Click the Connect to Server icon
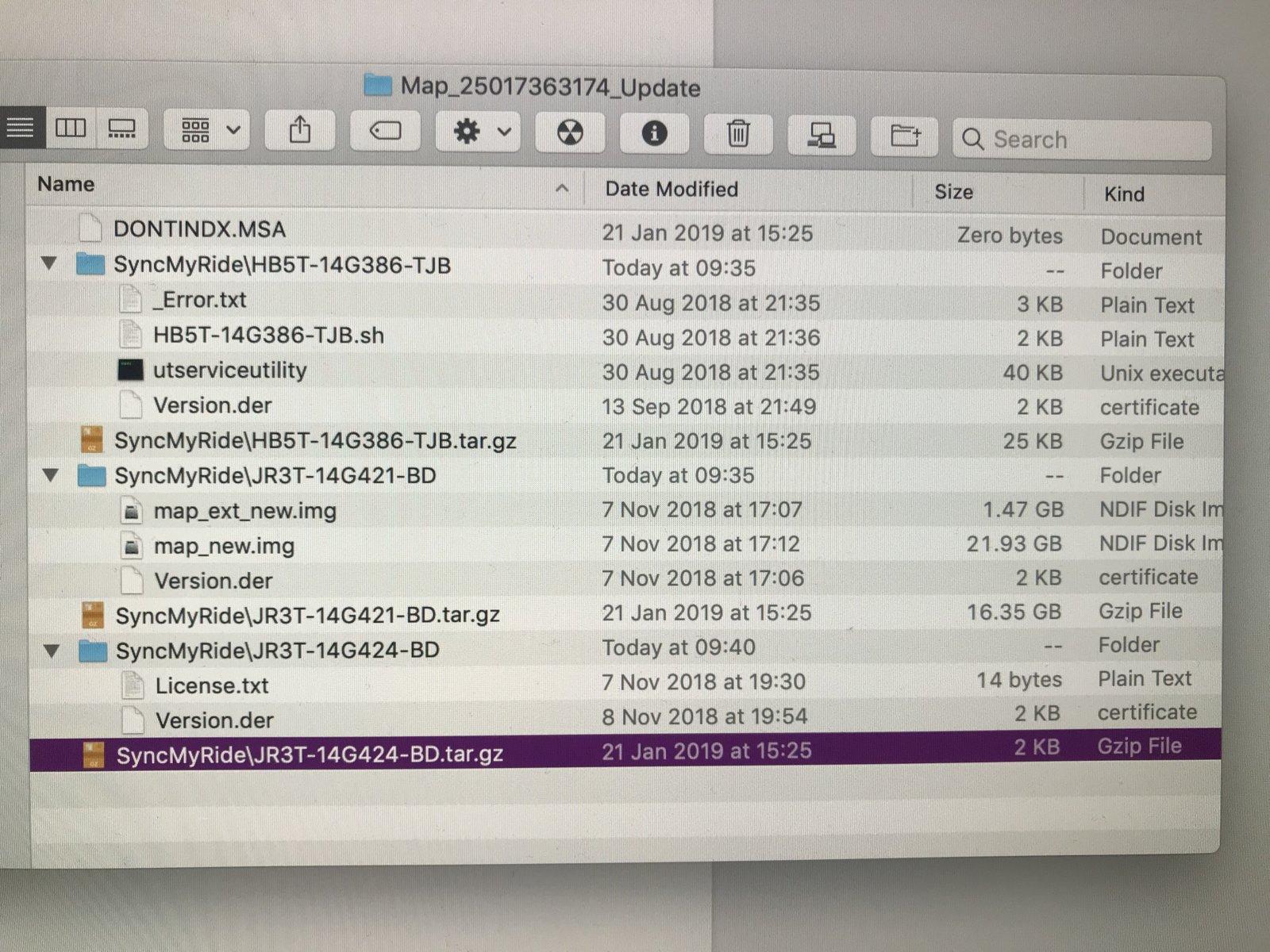Image resolution: width=1270 pixels, height=952 pixels. (x=822, y=136)
